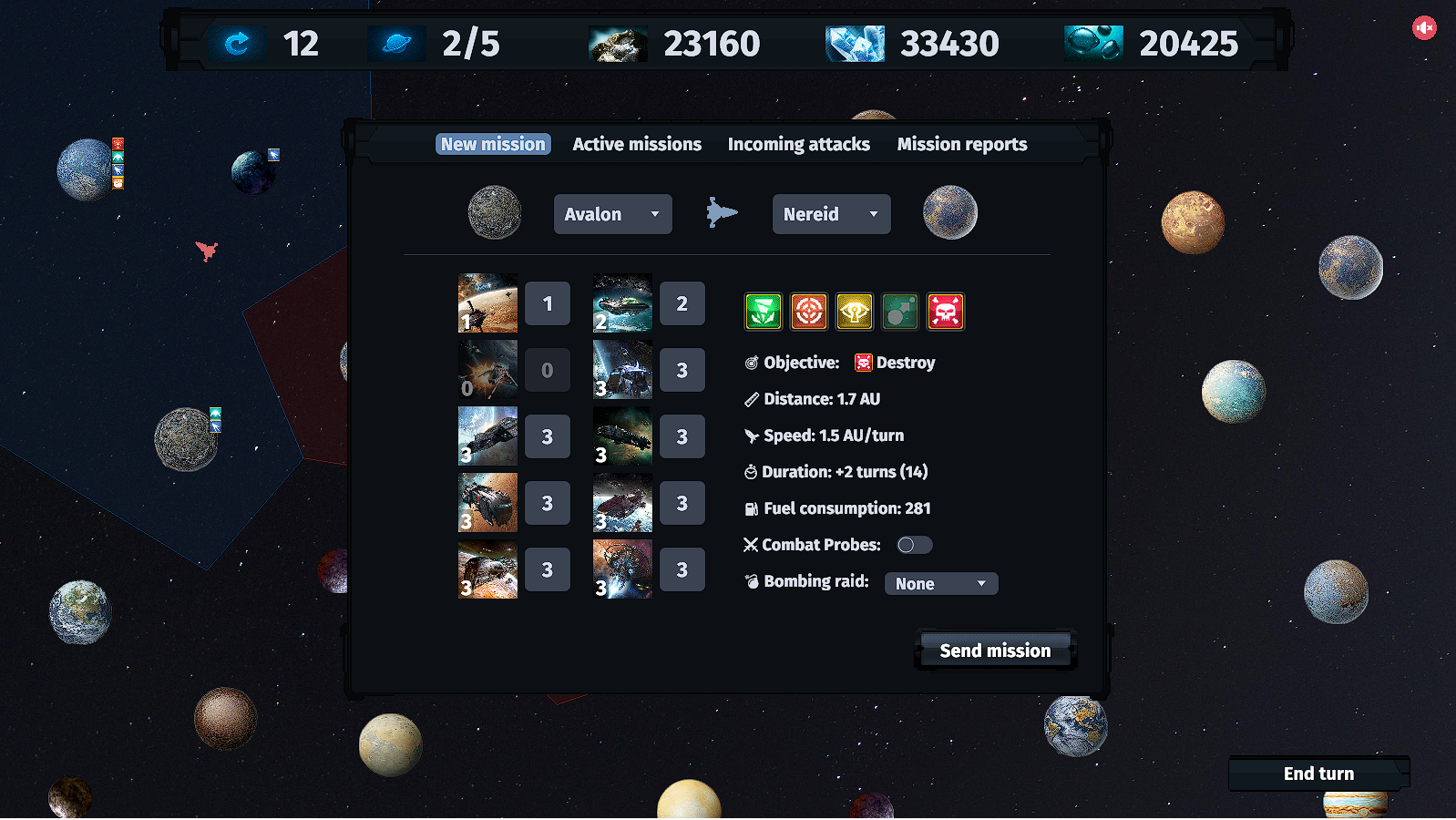Click the red enemy ship on map

pyautogui.click(x=207, y=251)
